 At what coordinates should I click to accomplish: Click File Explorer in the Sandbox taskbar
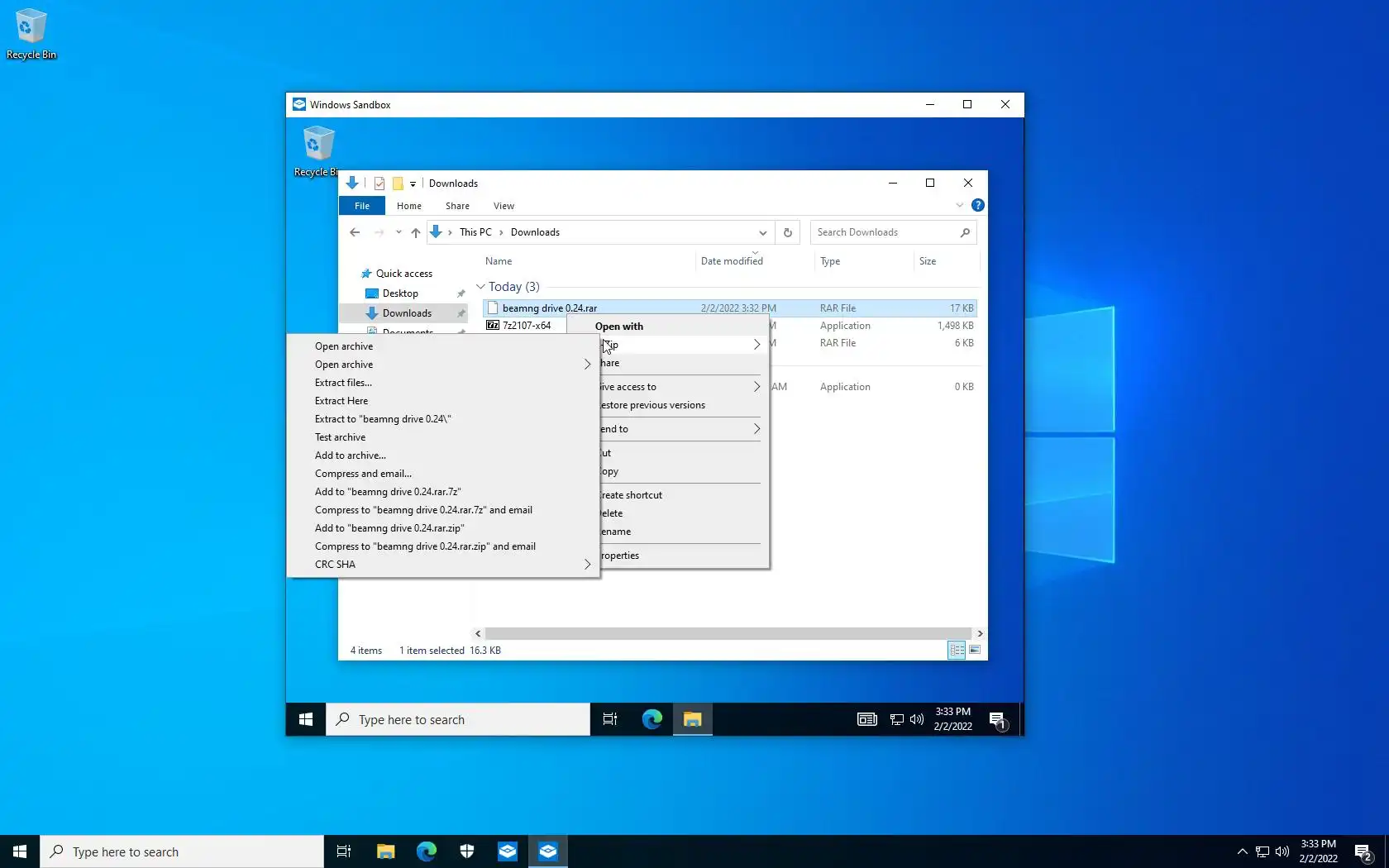coord(693,720)
